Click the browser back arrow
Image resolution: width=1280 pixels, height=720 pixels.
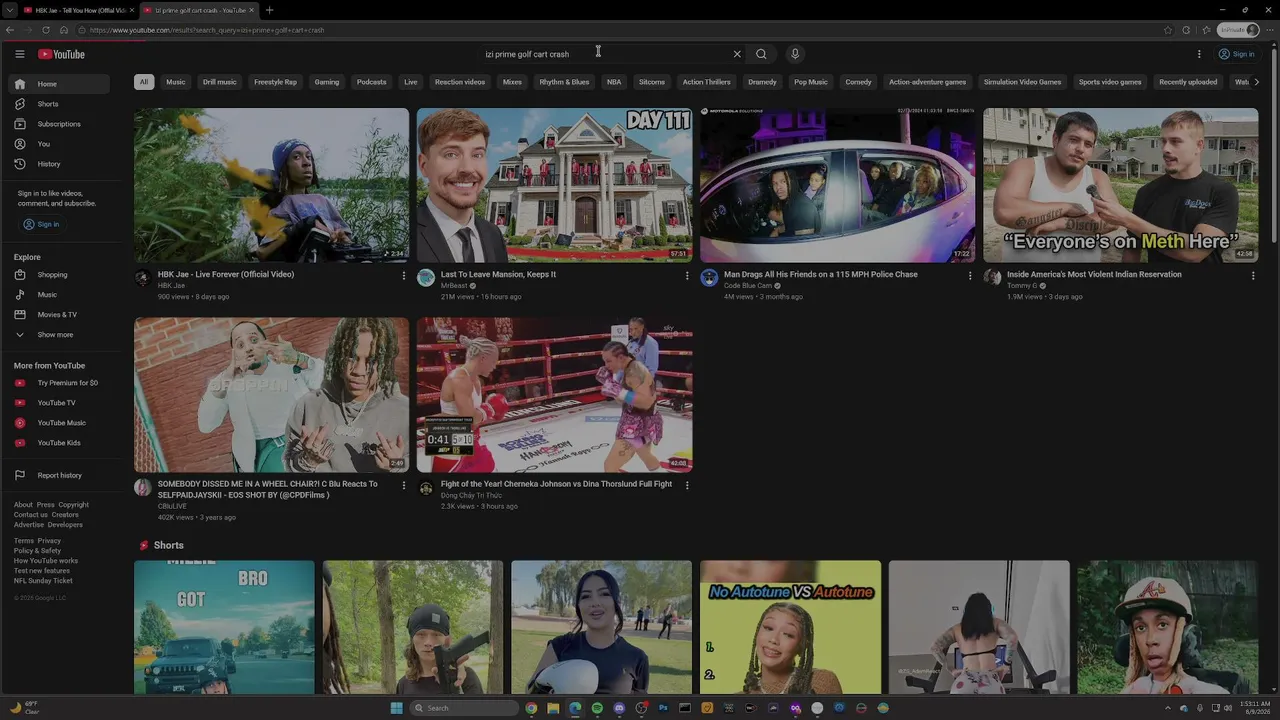click(11, 30)
